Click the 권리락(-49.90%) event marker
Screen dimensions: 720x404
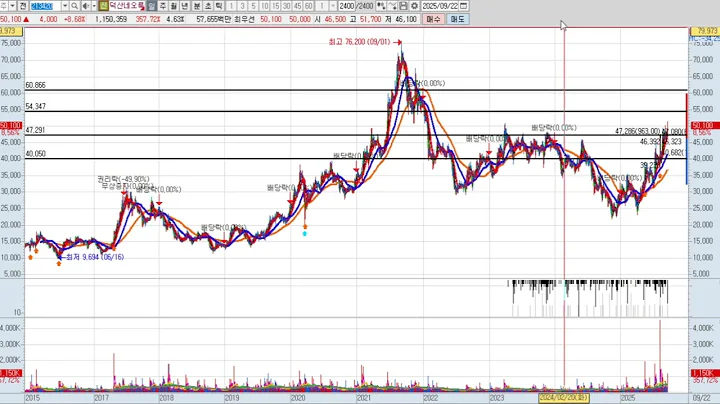point(123,179)
